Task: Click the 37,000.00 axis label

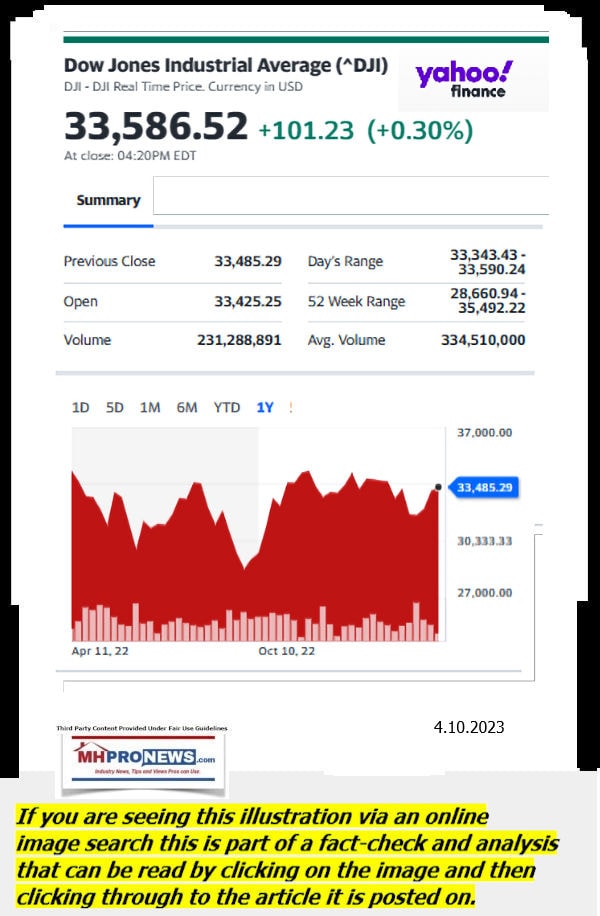Action: tap(484, 432)
